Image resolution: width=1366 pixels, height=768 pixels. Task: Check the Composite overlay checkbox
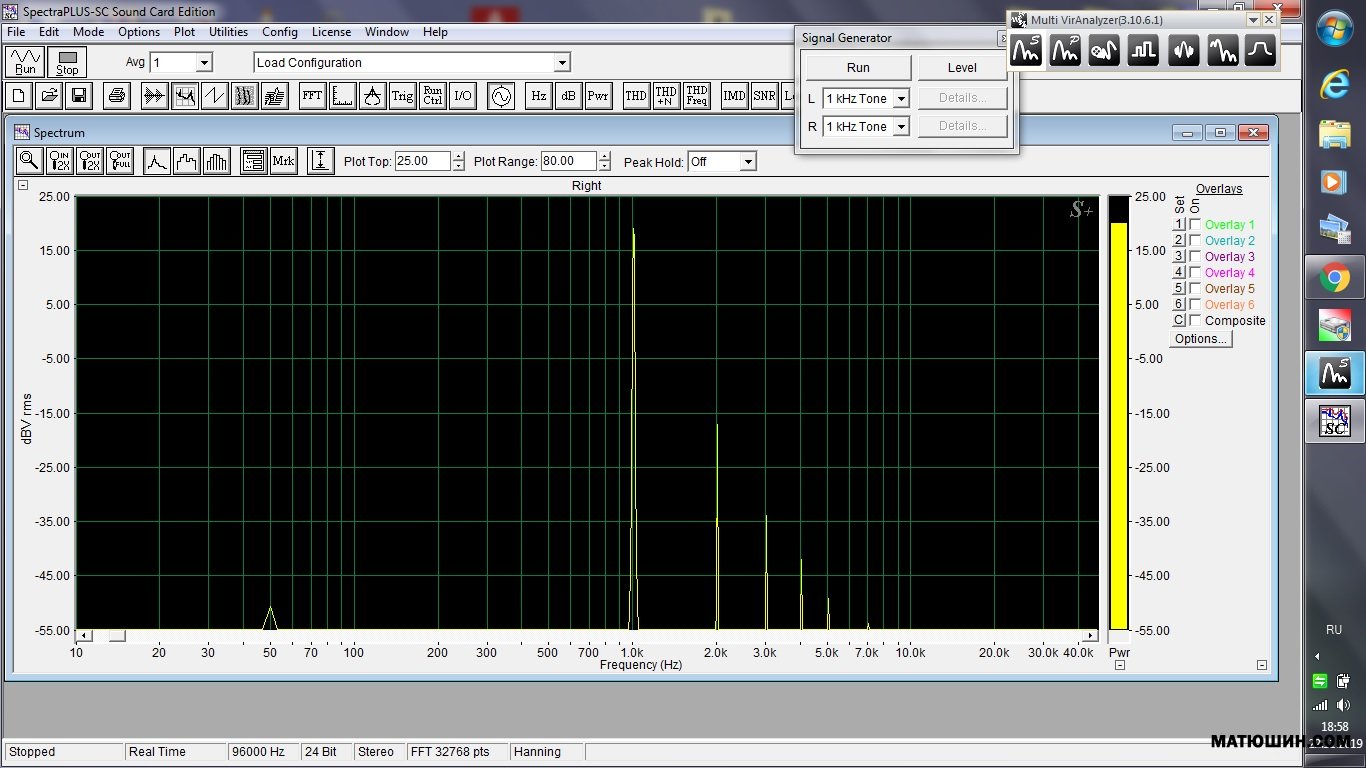pyautogui.click(x=1195, y=321)
